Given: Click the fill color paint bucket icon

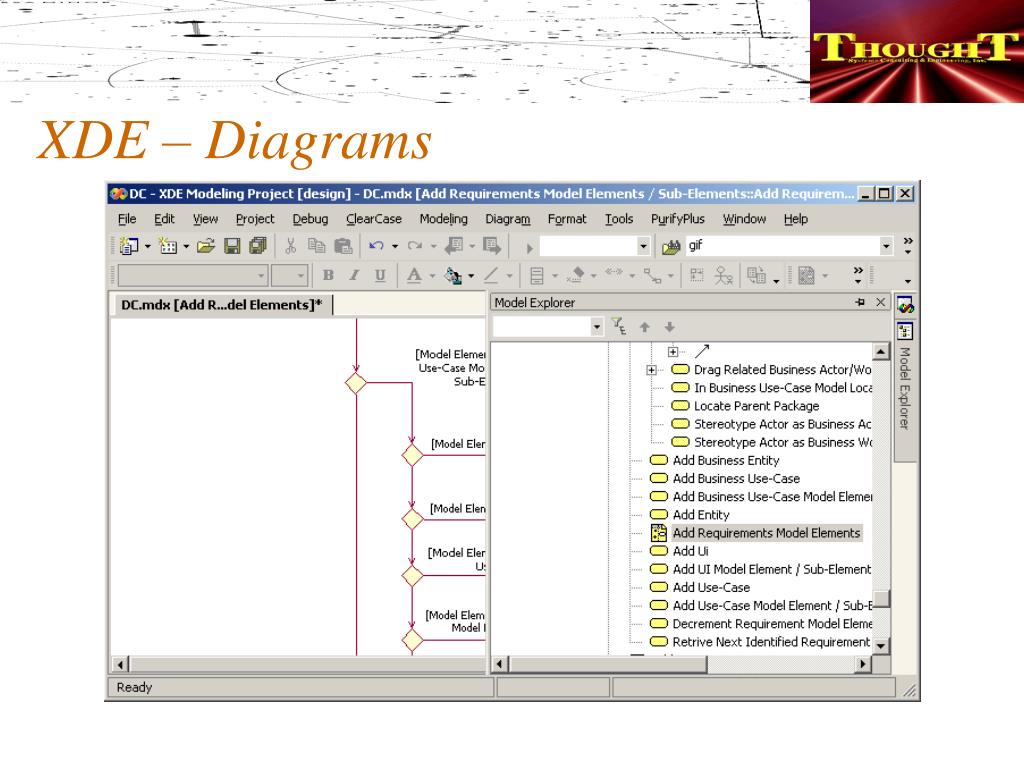Looking at the screenshot, I should pyautogui.click(x=453, y=276).
